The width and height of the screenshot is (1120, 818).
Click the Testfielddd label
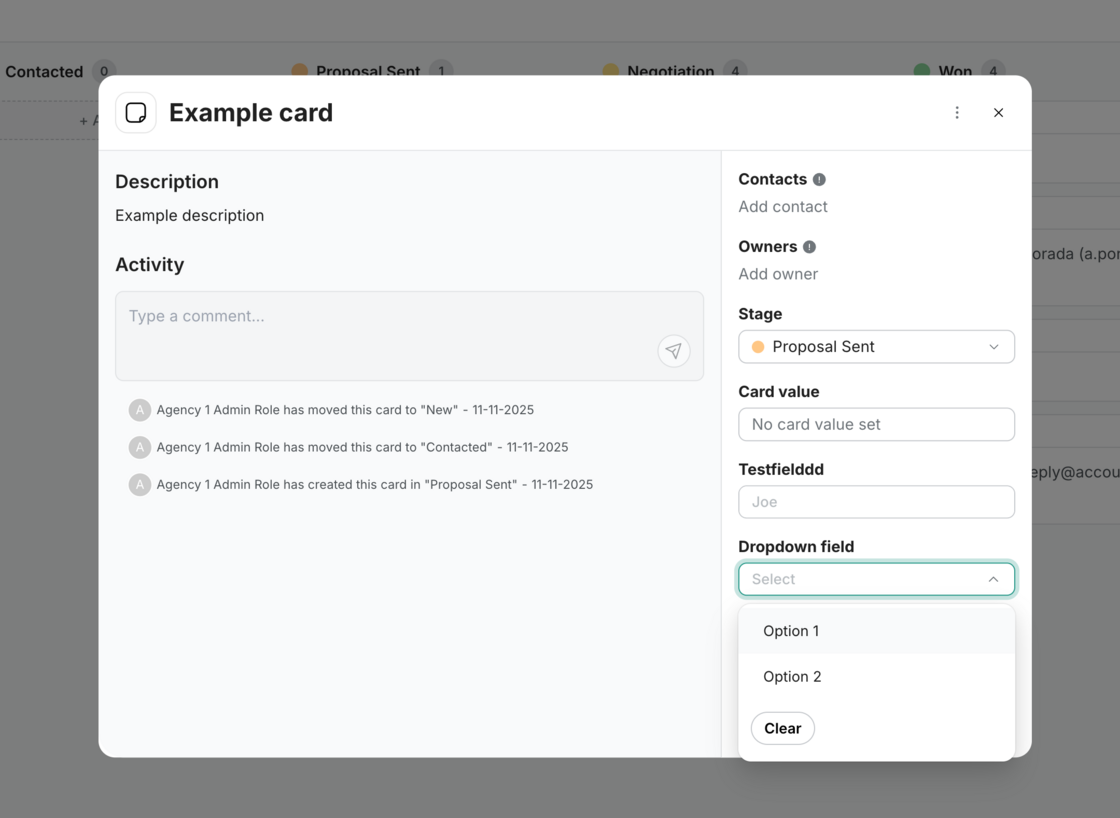[x=781, y=469]
